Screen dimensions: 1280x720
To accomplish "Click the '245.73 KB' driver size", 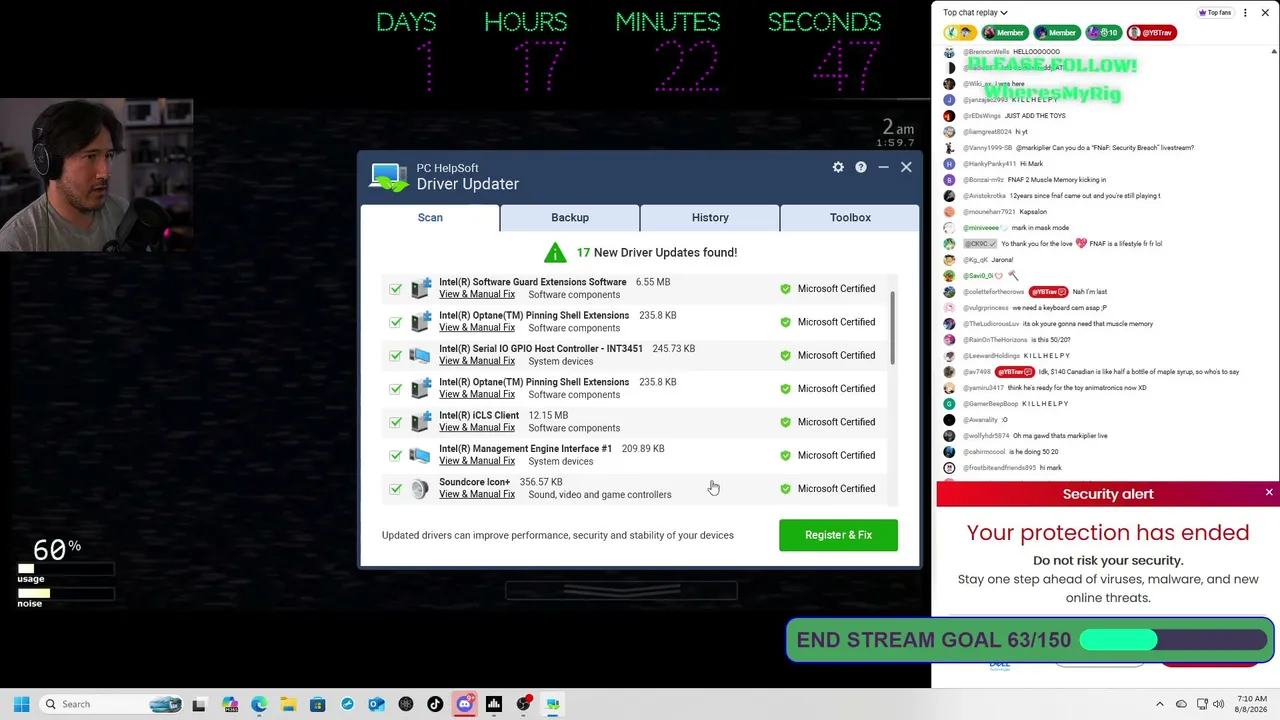I will 673,349.
